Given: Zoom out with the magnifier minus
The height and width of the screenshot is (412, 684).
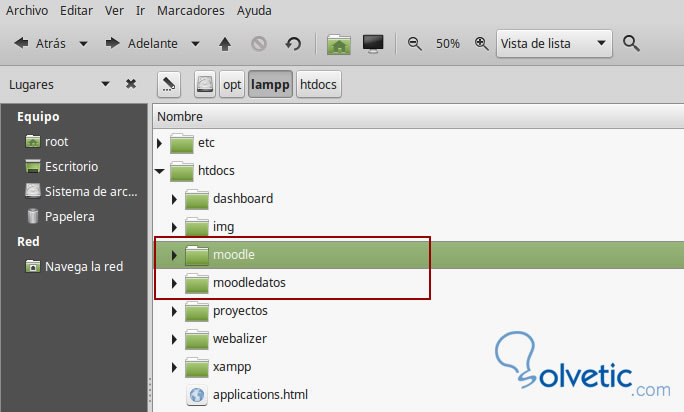Looking at the screenshot, I should 414,44.
